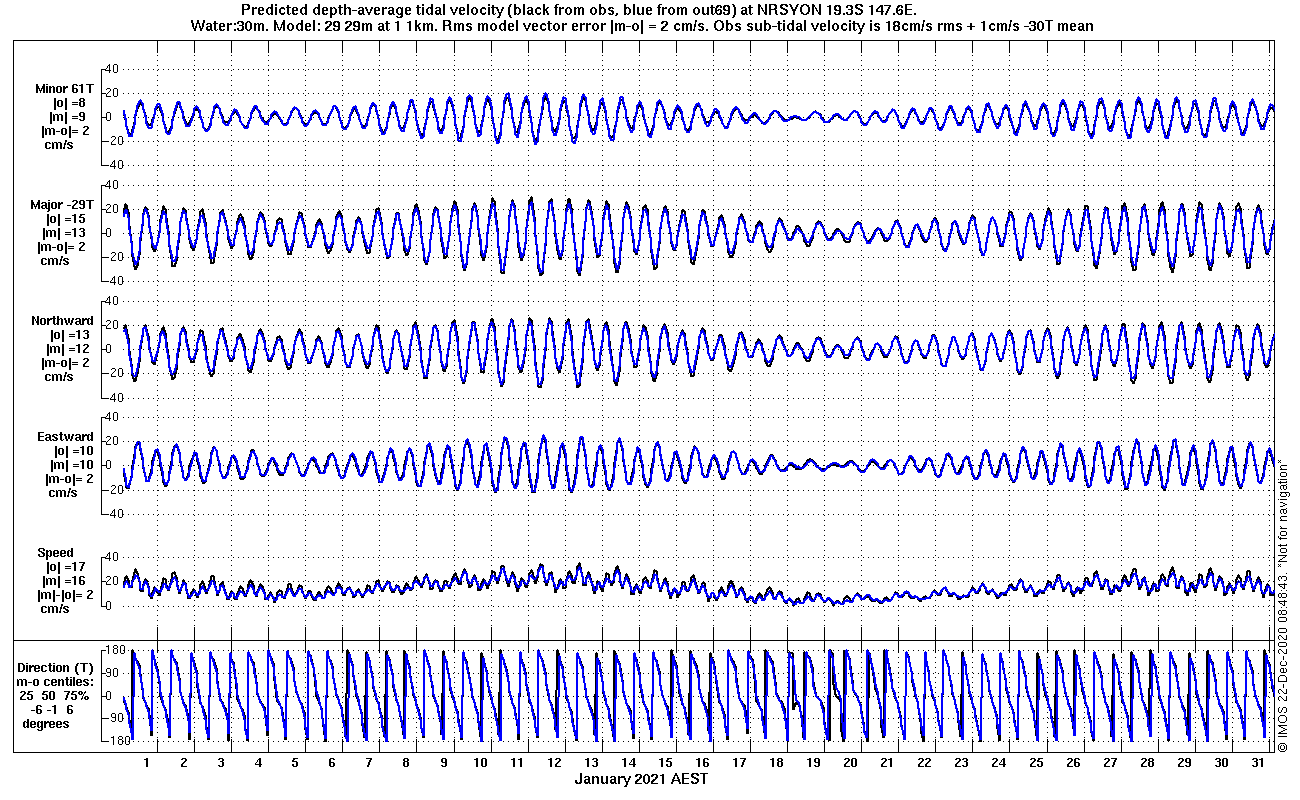Image resolution: width=1300 pixels, height=800 pixels.
Task: Click day "31" on the x-axis
Action: point(1257,763)
